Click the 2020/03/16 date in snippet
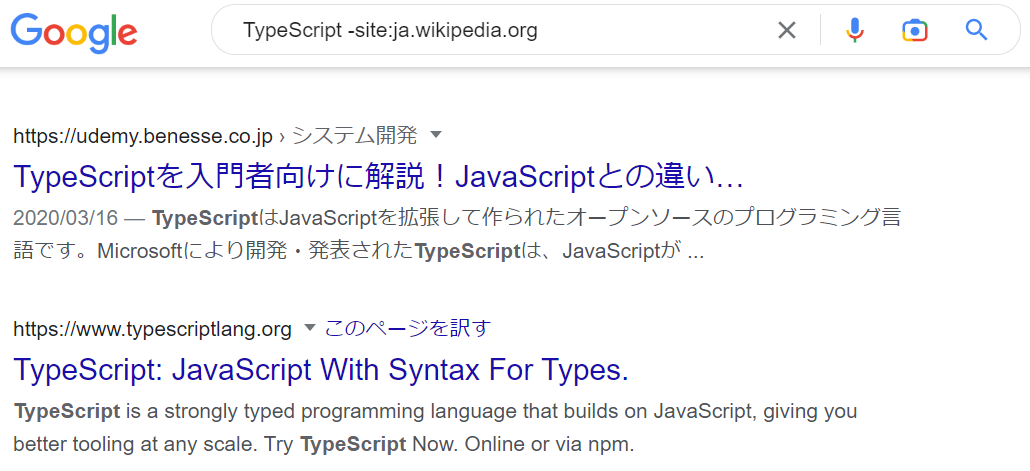Screen dimensions: 1030x471 [65, 219]
